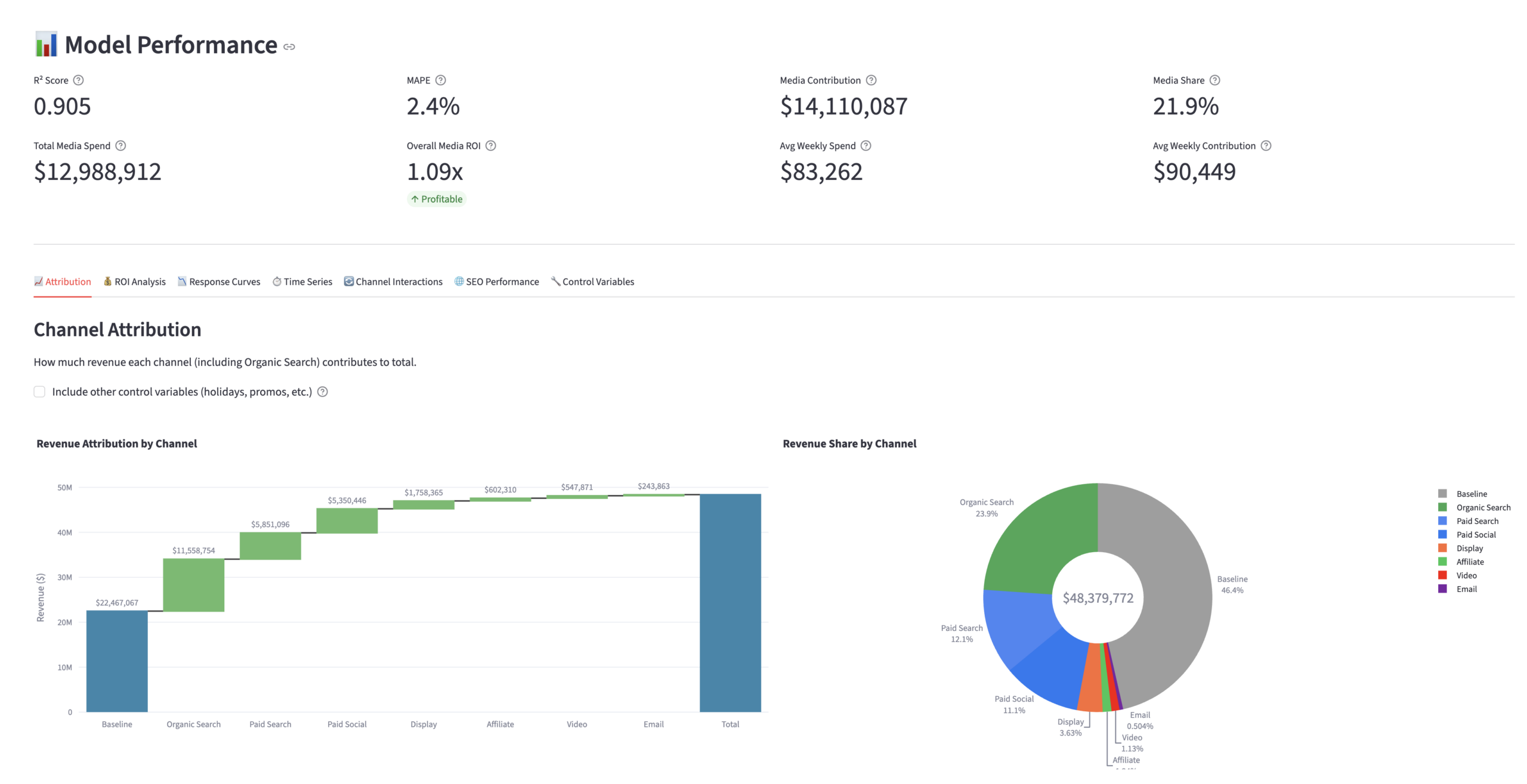Image resolution: width=1527 pixels, height=784 pixels.
Task: Click the green Profitable badge
Action: [x=437, y=199]
